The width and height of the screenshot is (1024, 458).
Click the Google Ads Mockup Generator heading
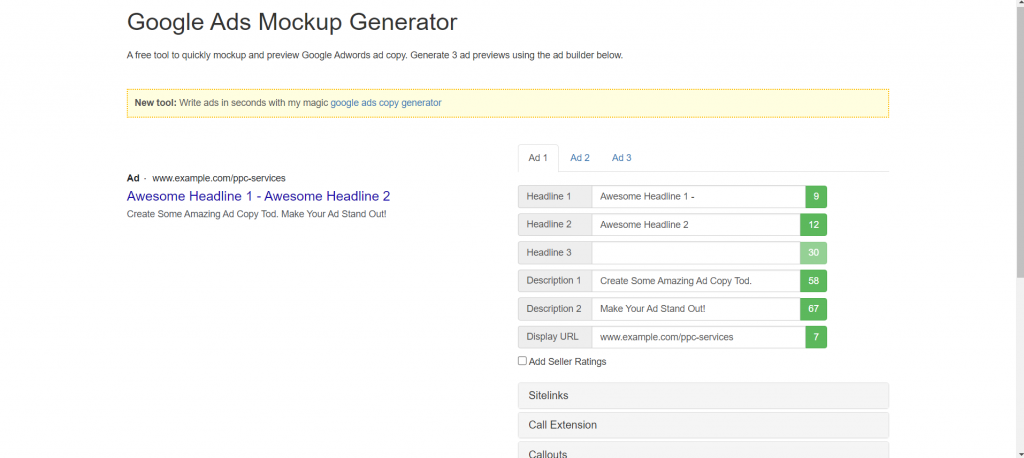click(292, 22)
